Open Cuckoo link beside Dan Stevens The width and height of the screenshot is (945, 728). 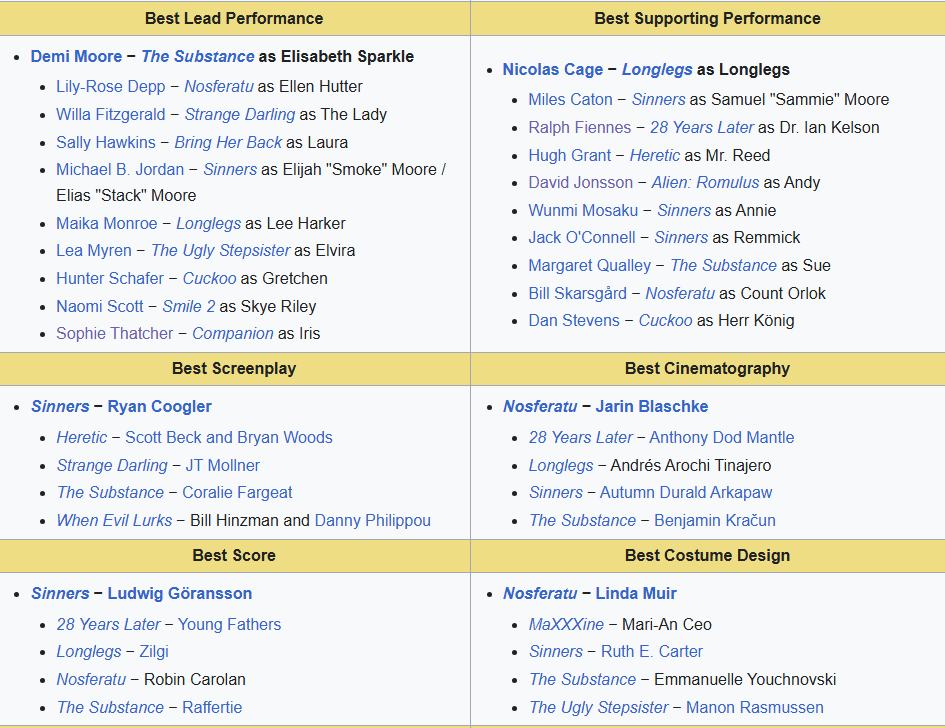665,321
